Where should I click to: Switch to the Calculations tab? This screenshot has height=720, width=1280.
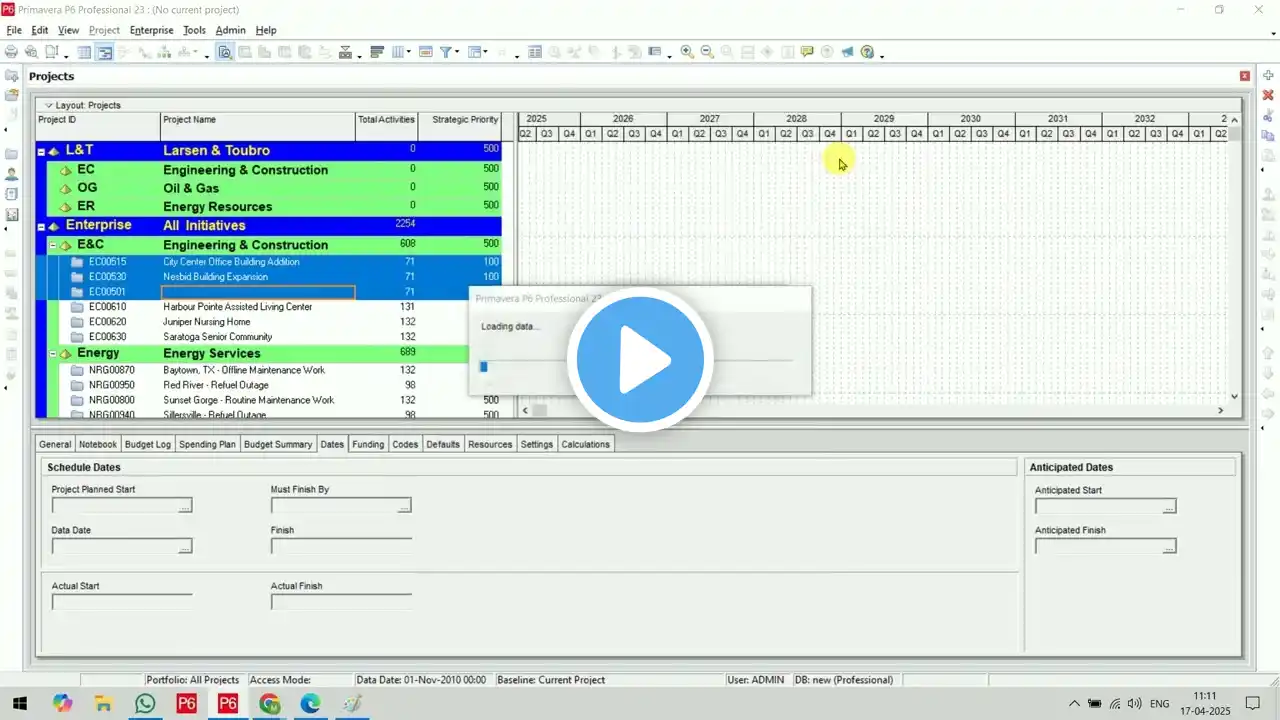[x=585, y=444]
